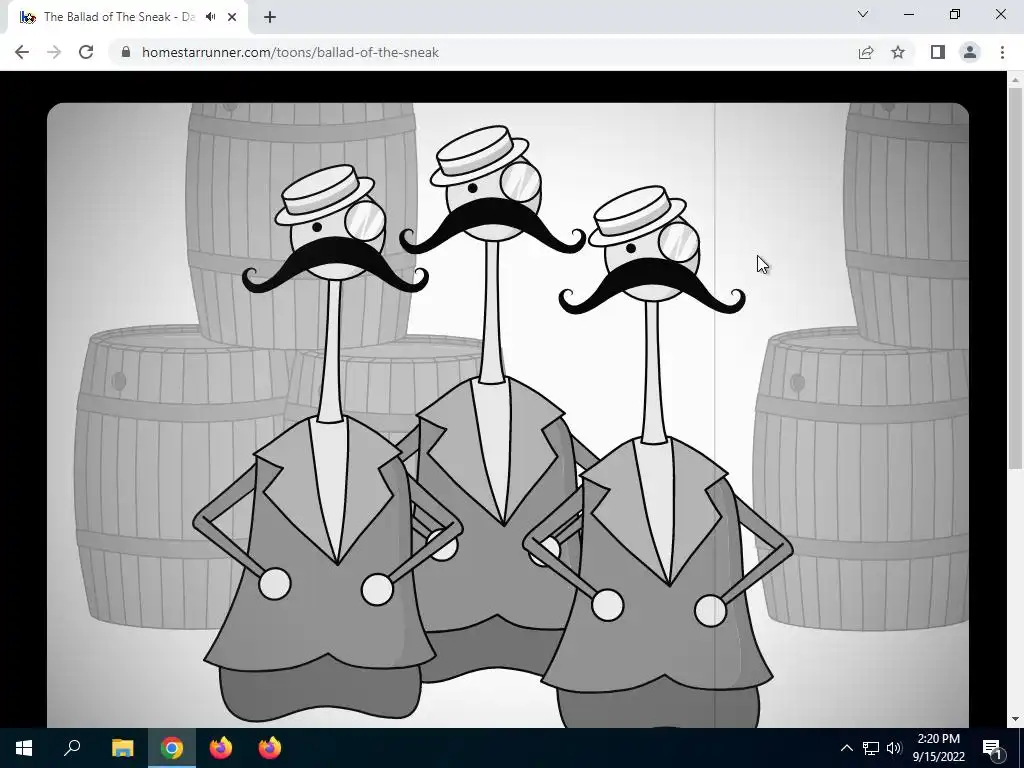
Task: Reload the current page
Action: 86,52
